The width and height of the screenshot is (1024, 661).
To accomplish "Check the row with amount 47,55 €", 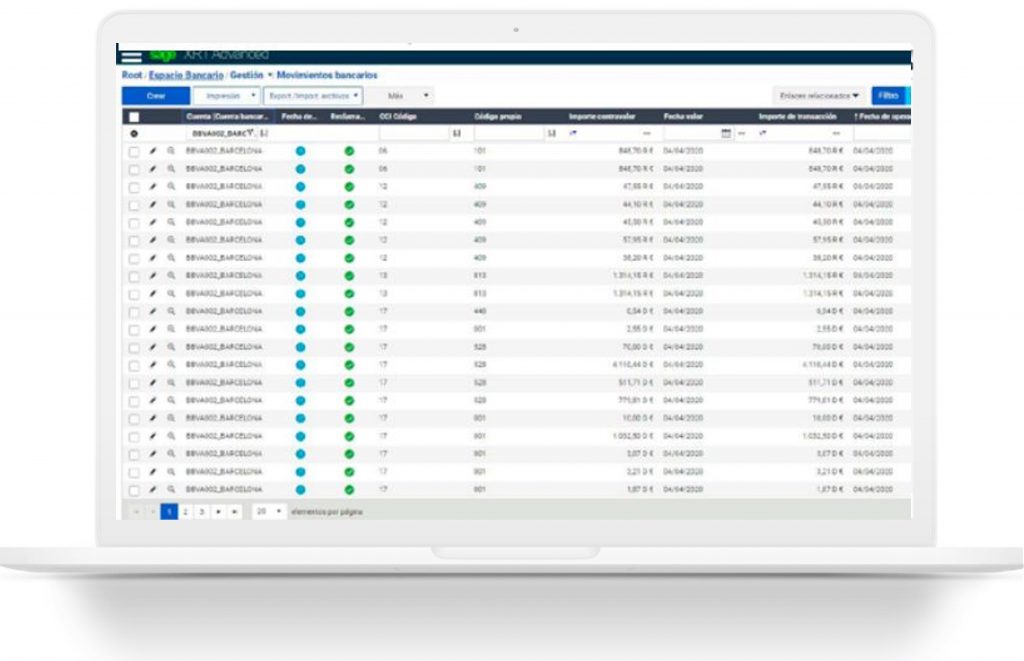I will [x=134, y=187].
